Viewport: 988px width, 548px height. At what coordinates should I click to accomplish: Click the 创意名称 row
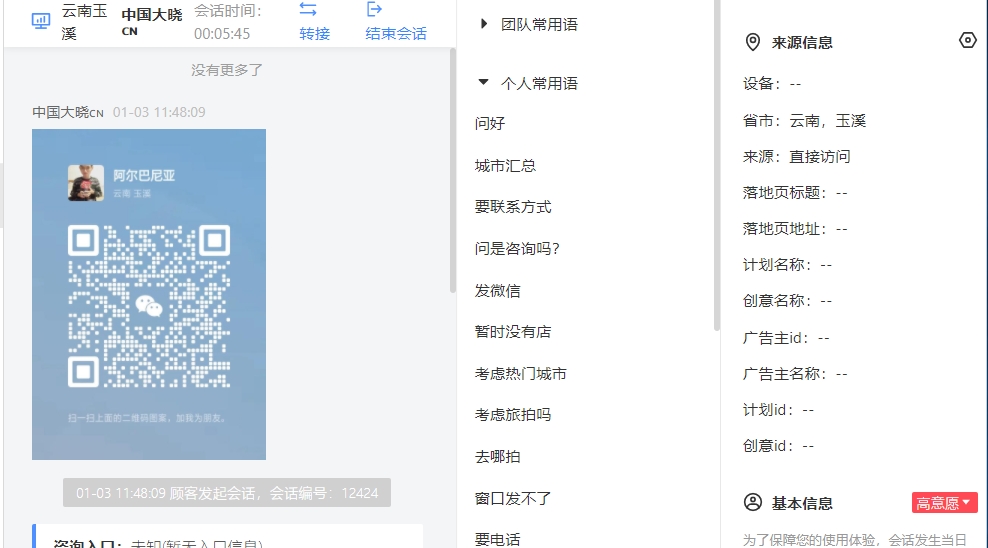pos(788,301)
